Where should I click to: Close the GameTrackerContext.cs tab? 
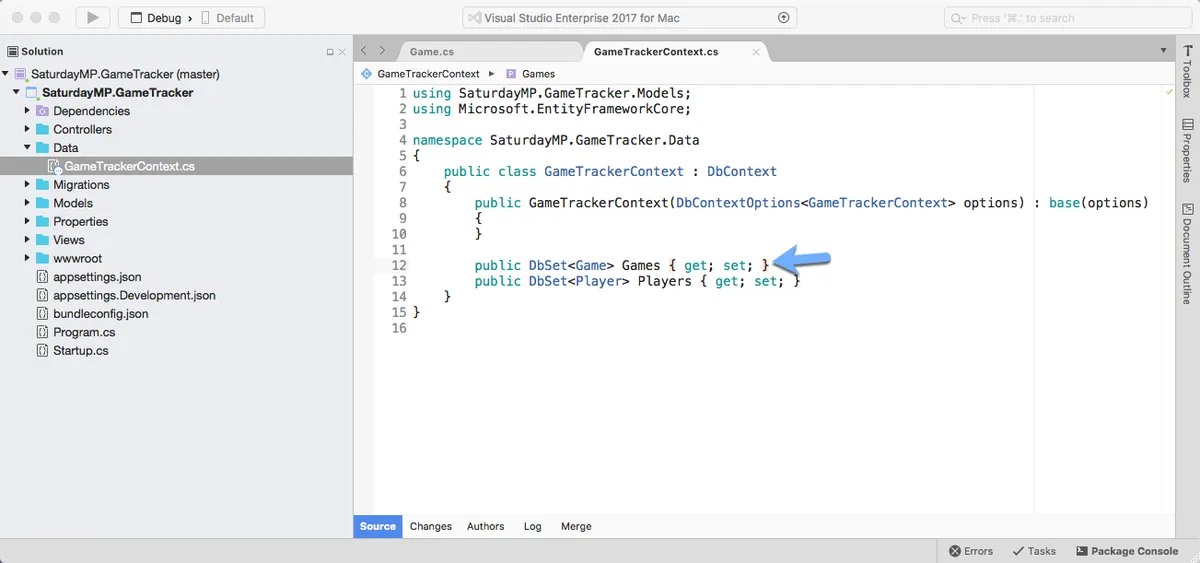pyautogui.click(x=756, y=52)
